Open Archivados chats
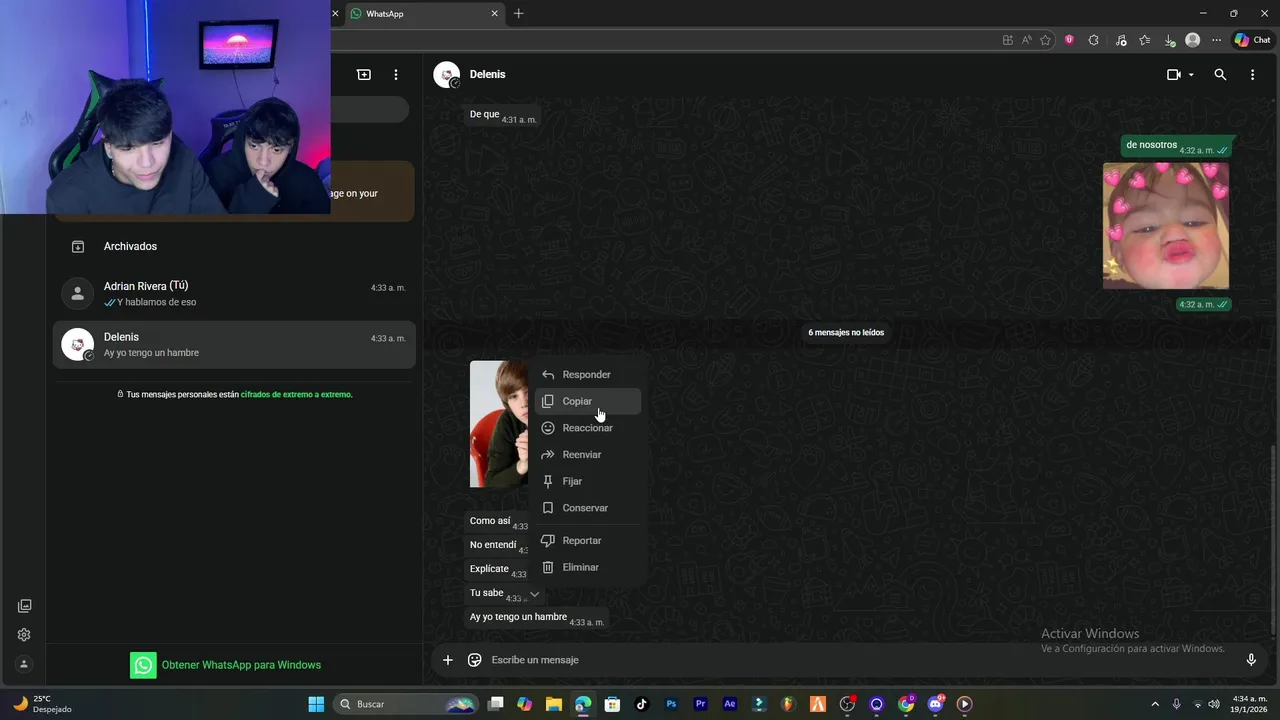The width and height of the screenshot is (1280, 720). (234, 246)
